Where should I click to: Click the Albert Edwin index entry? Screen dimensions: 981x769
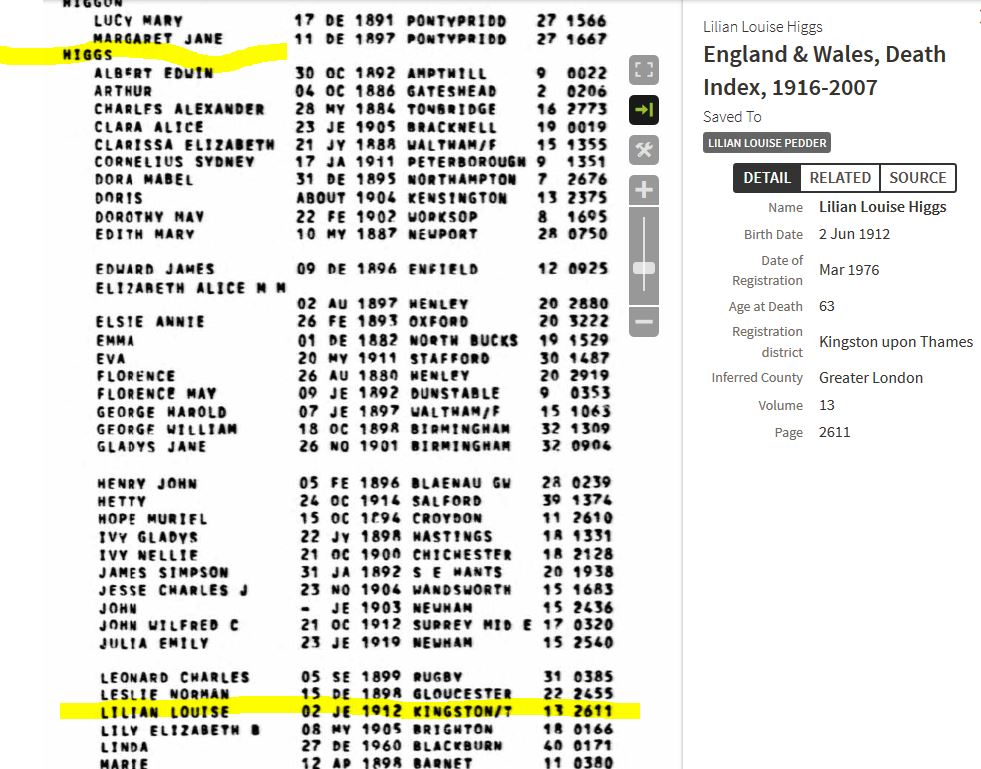coord(153,73)
